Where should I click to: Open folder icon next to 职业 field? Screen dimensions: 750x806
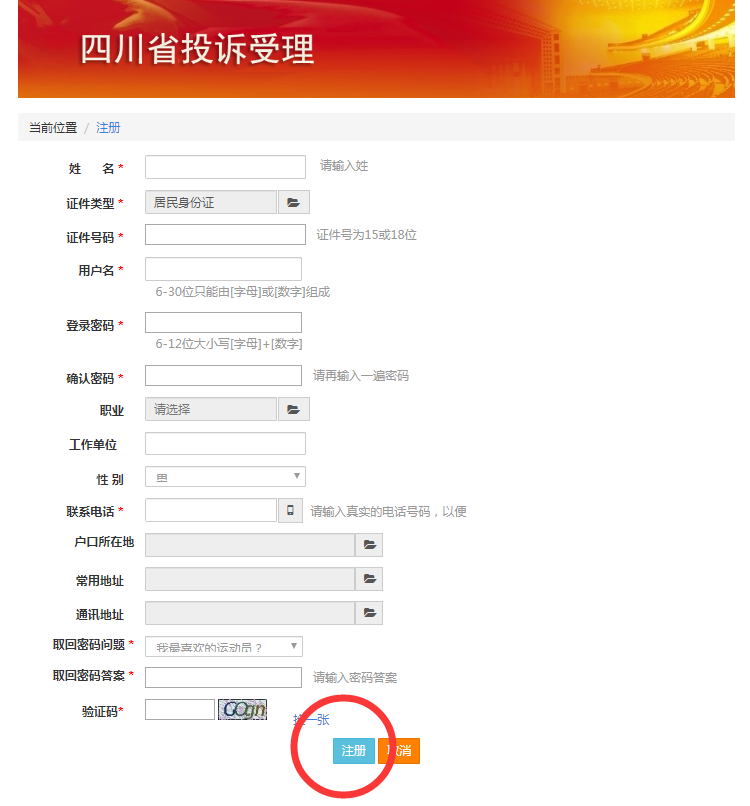tap(294, 409)
